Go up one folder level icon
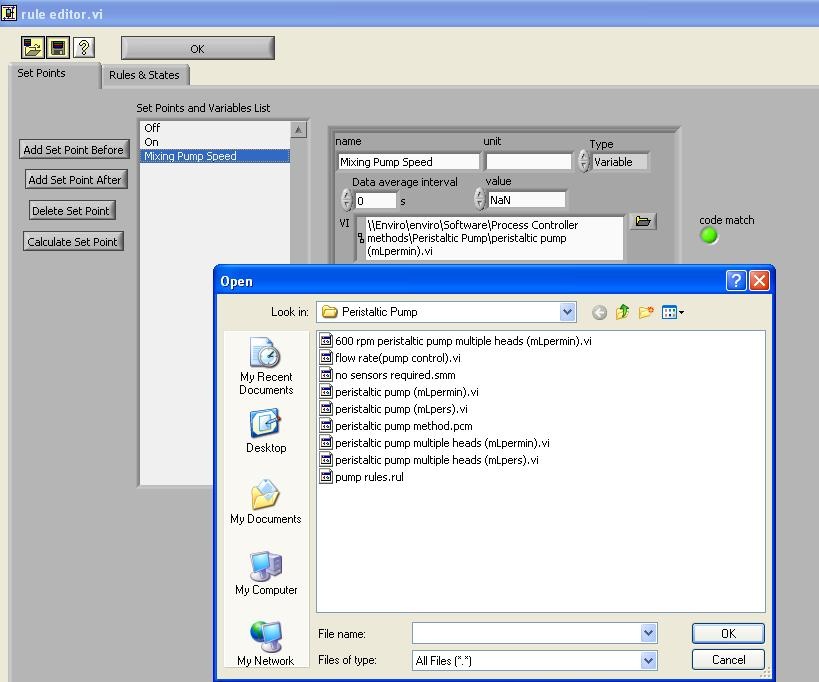Viewport: 819px width, 682px height. pyautogui.click(x=622, y=312)
